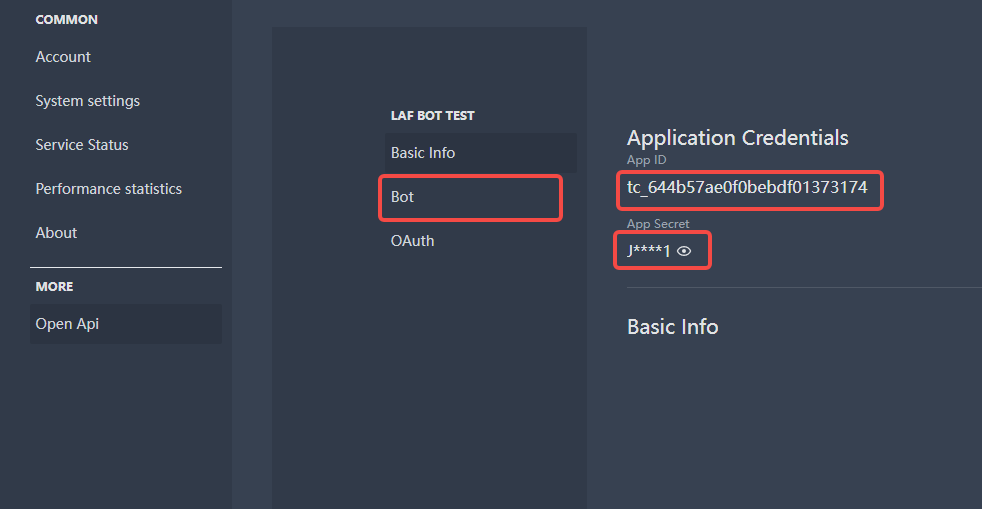This screenshot has height=509, width=982.
Task: Open Service Status page
Action: pyautogui.click(x=82, y=145)
